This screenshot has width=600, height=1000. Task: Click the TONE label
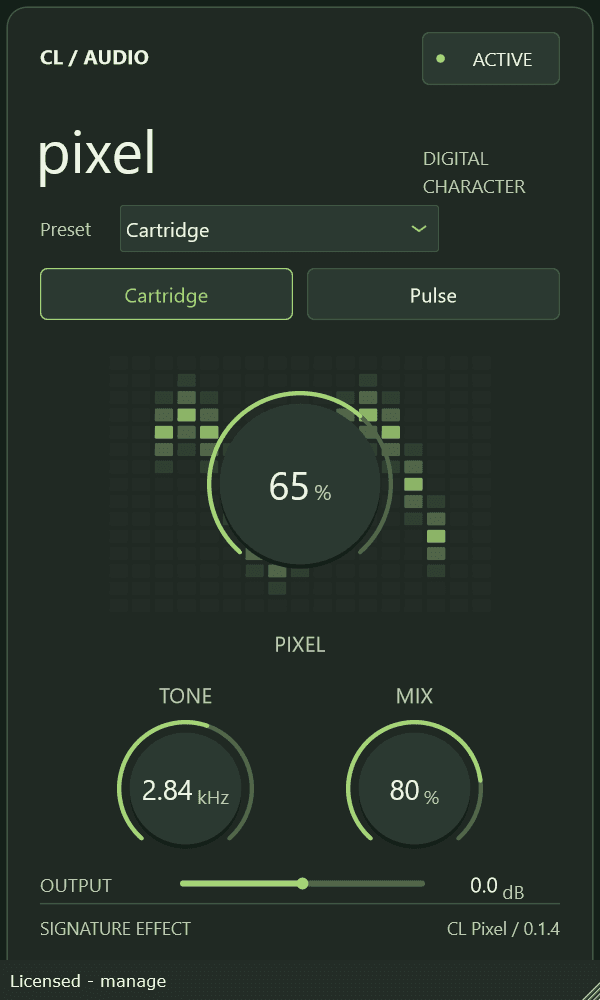pyautogui.click(x=185, y=696)
